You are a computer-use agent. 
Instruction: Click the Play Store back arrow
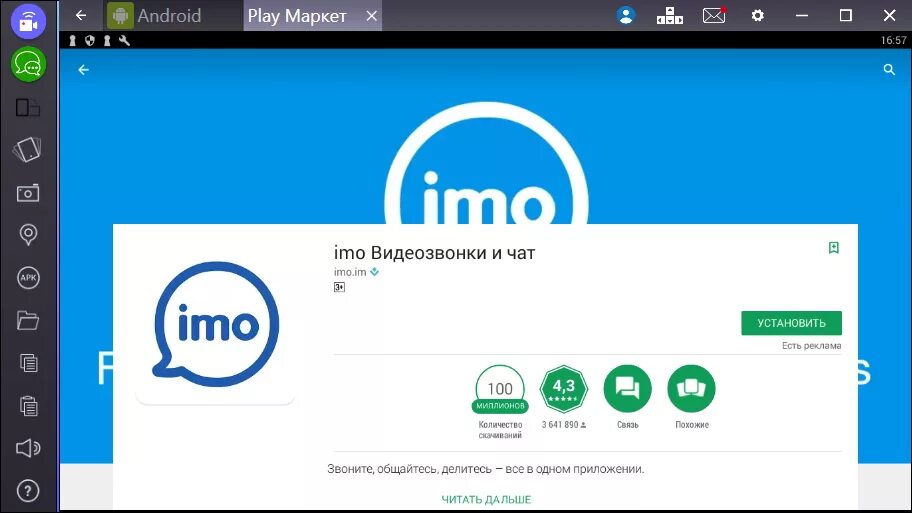(84, 70)
